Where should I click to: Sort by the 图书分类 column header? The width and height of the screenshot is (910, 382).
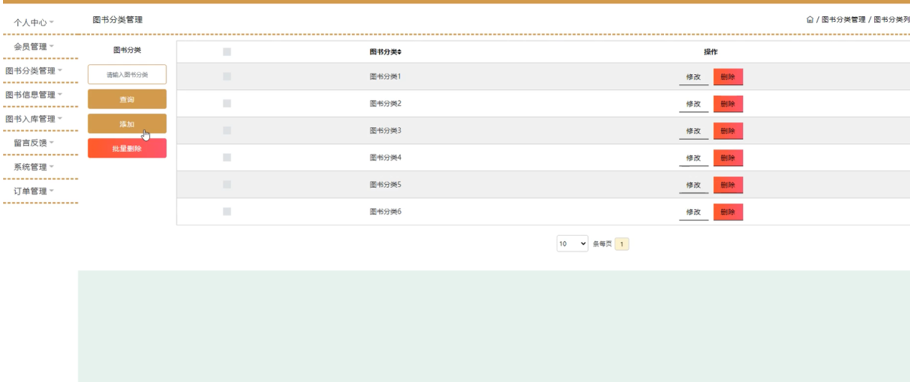385,52
